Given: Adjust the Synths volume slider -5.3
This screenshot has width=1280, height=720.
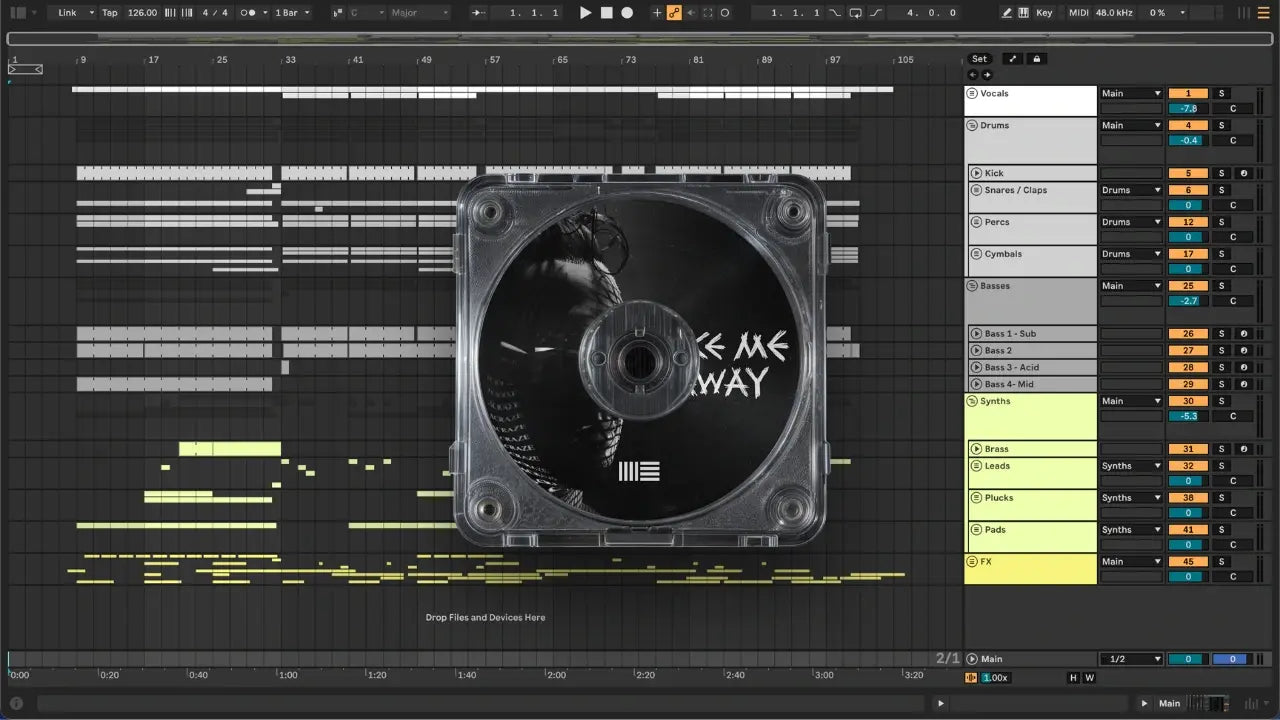Looking at the screenshot, I should [1188, 416].
